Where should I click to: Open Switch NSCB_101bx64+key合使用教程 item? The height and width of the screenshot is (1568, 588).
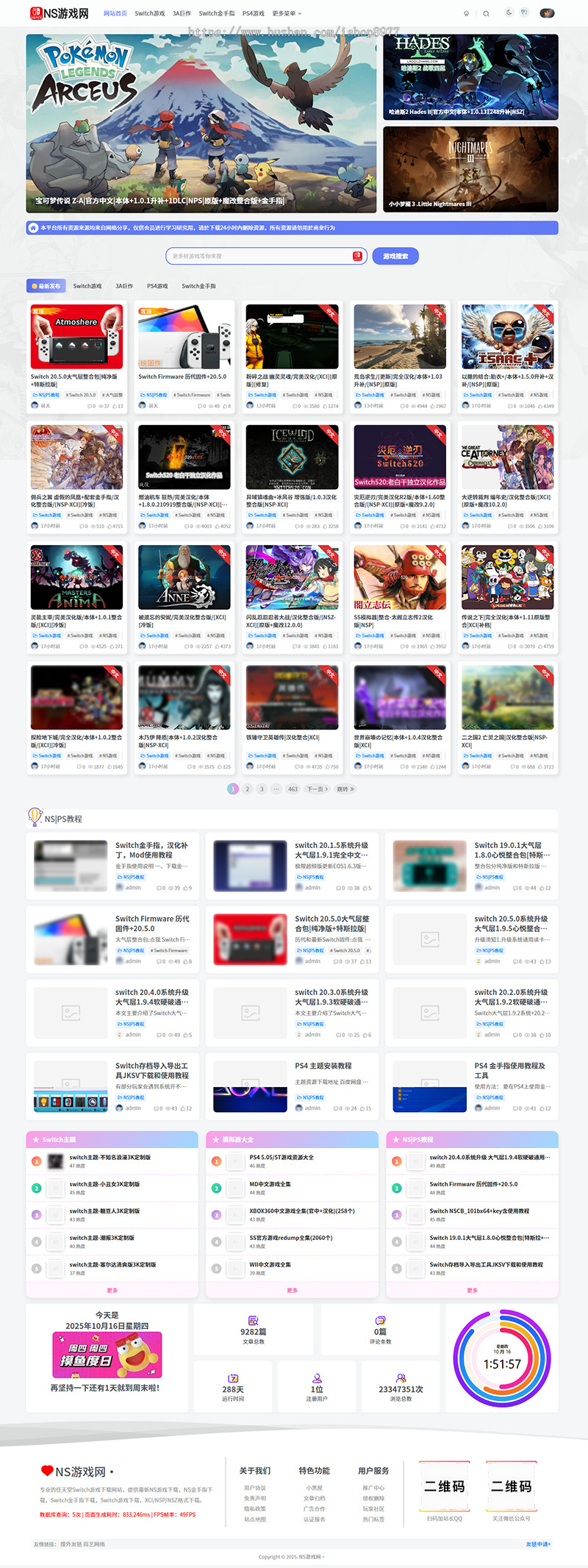[x=479, y=1211]
